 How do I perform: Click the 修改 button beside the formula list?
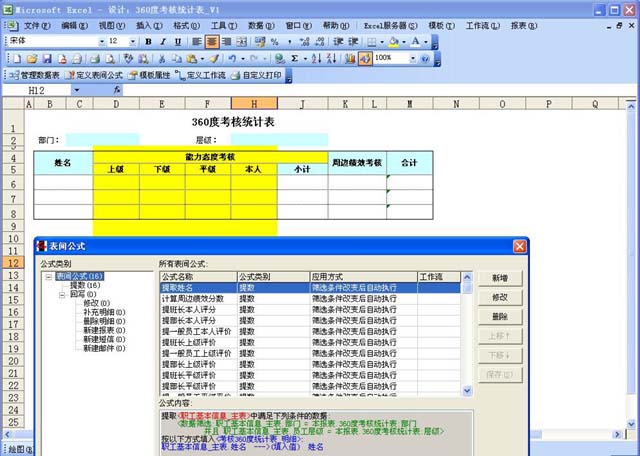point(500,297)
